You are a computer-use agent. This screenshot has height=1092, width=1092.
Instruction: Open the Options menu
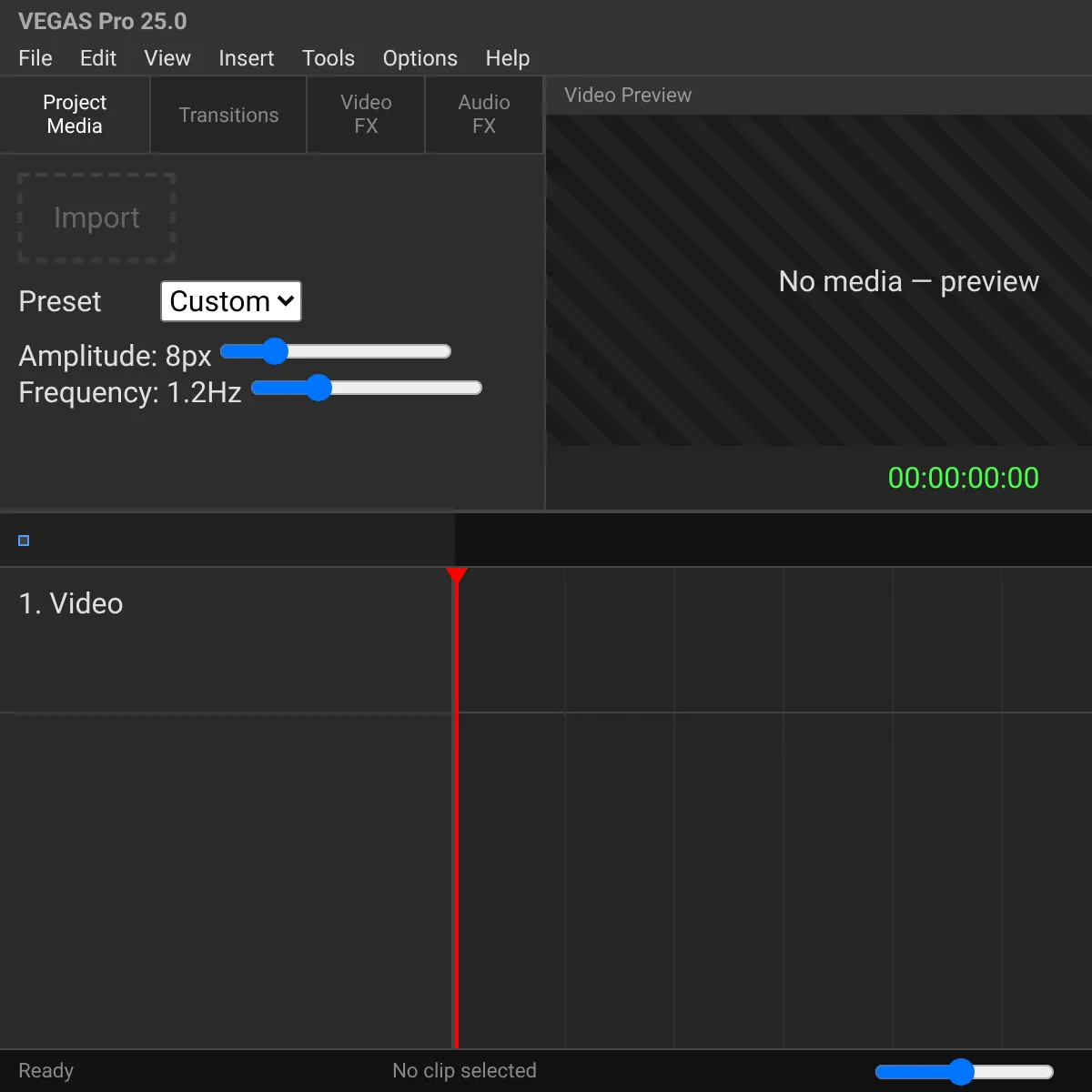[x=420, y=58]
